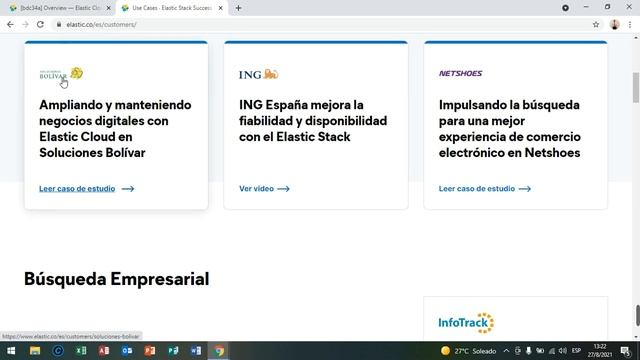Screen dimensions: 640x360
Task: Click the Bolívar logo
Action: click(x=61, y=73)
